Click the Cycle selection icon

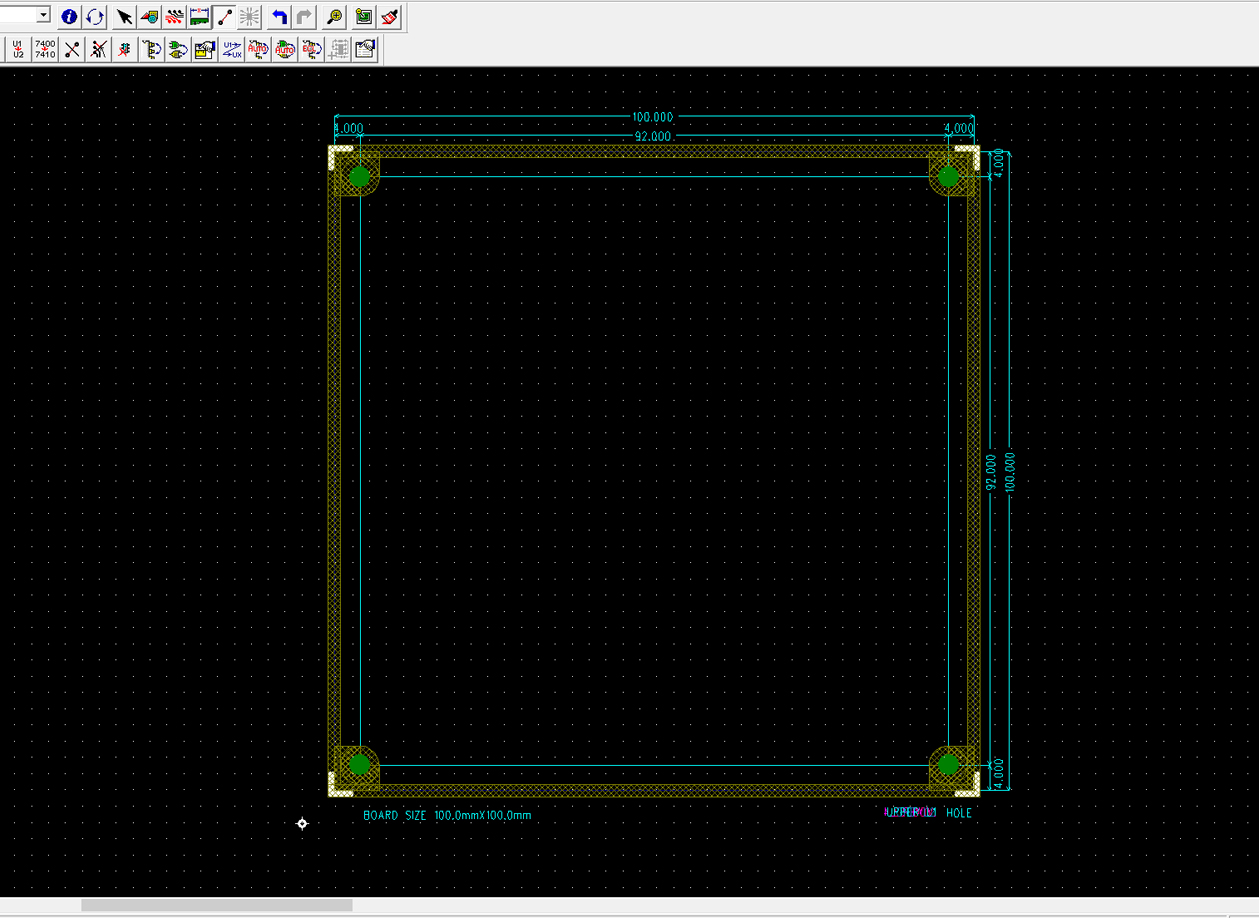94,17
